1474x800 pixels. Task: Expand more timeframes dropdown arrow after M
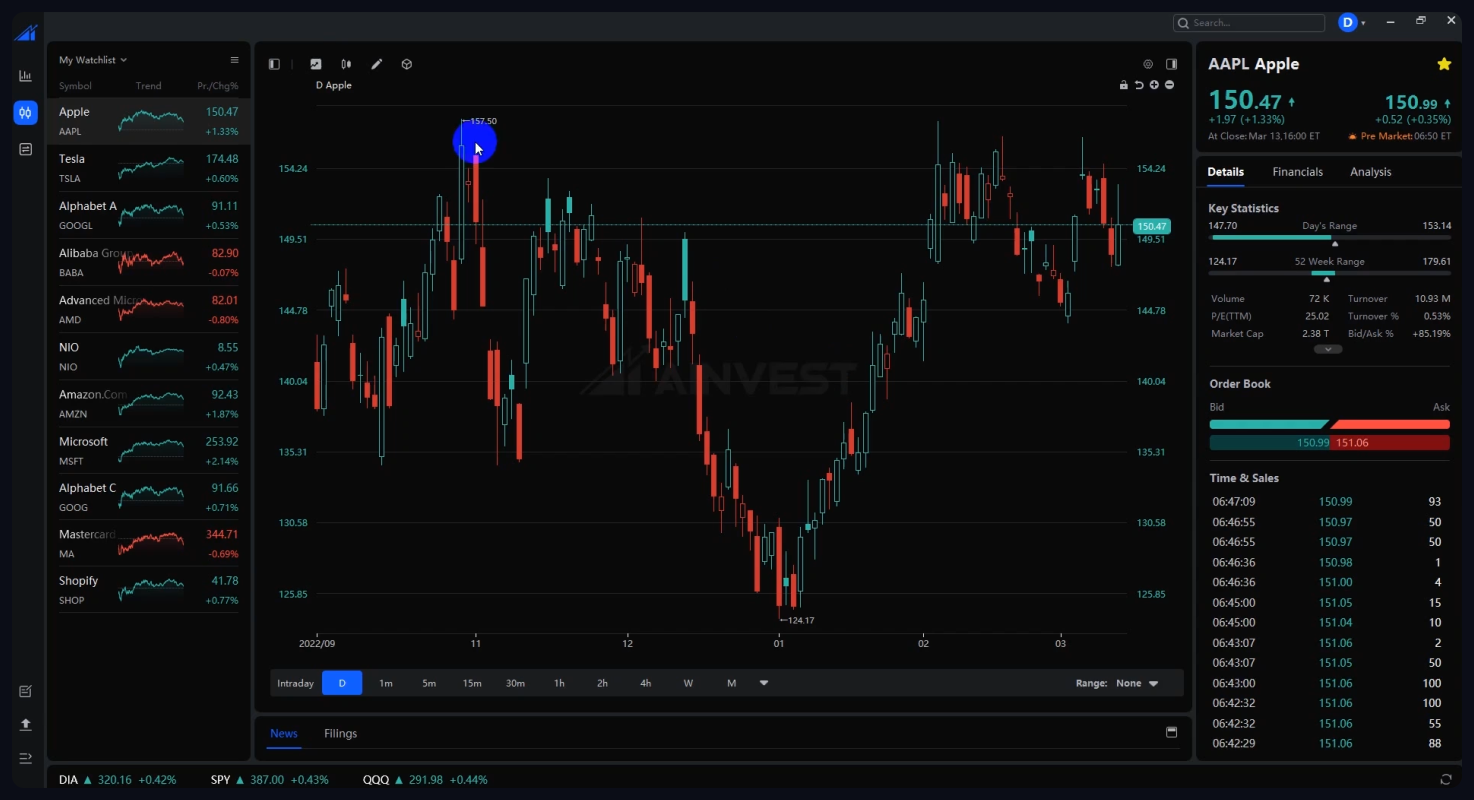point(764,683)
